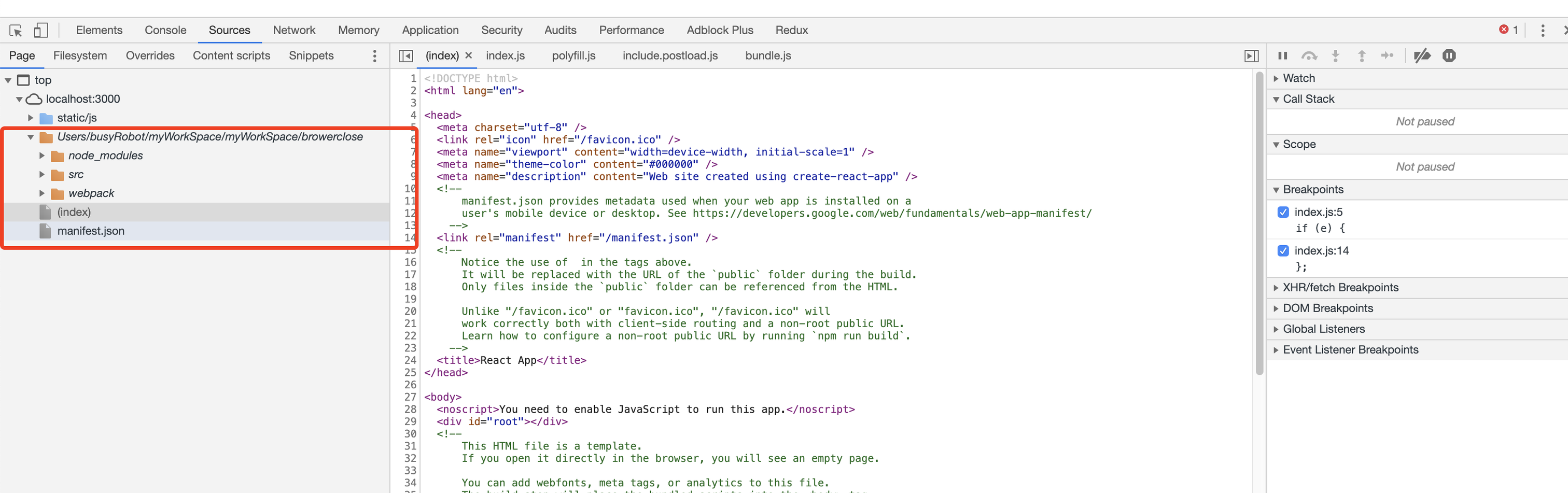Image resolution: width=1568 pixels, height=493 pixels.
Task: Click the browerclose project folder icon
Action: click(46, 137)
